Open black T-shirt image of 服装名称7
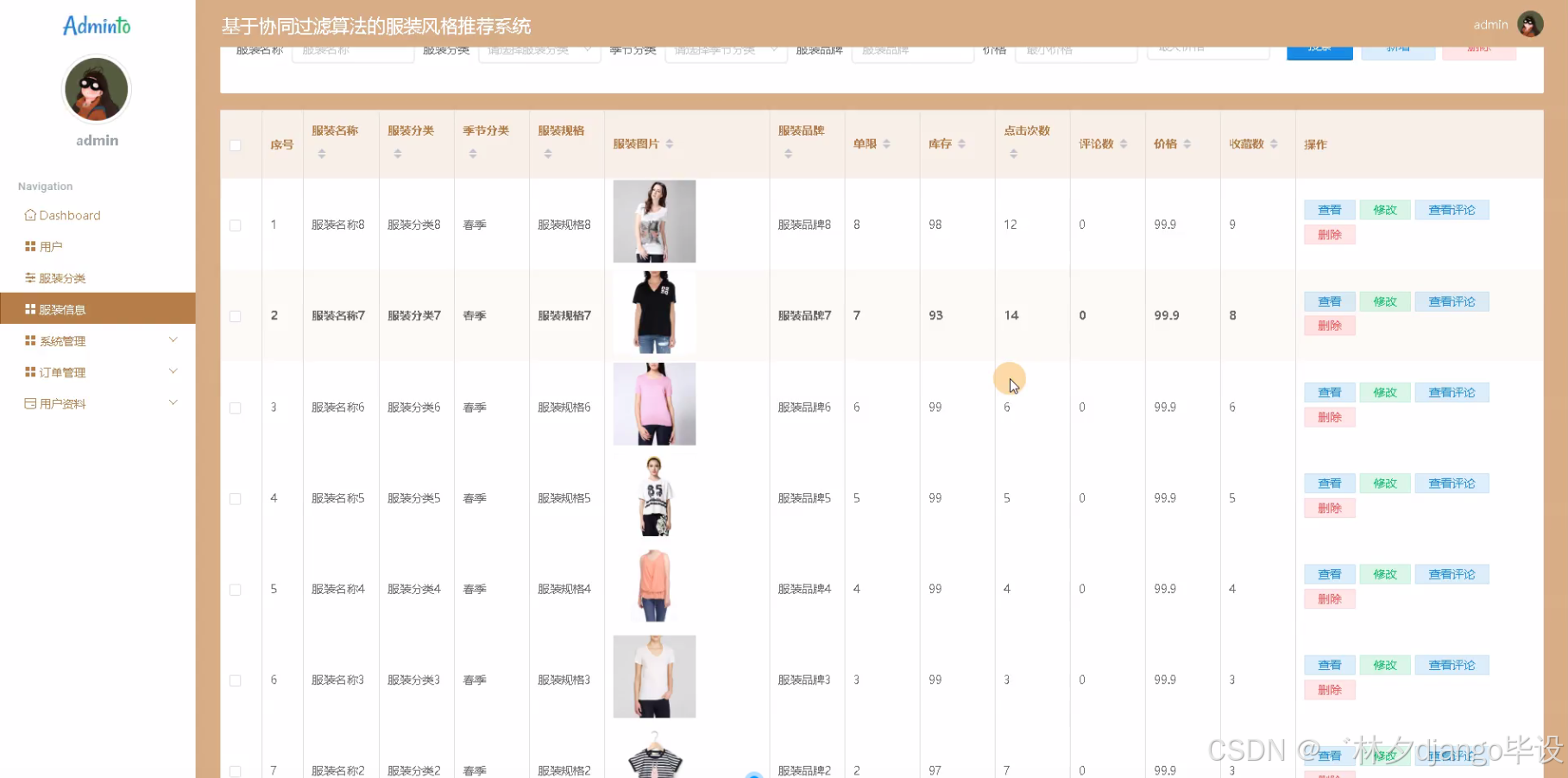 coord(654,313)
